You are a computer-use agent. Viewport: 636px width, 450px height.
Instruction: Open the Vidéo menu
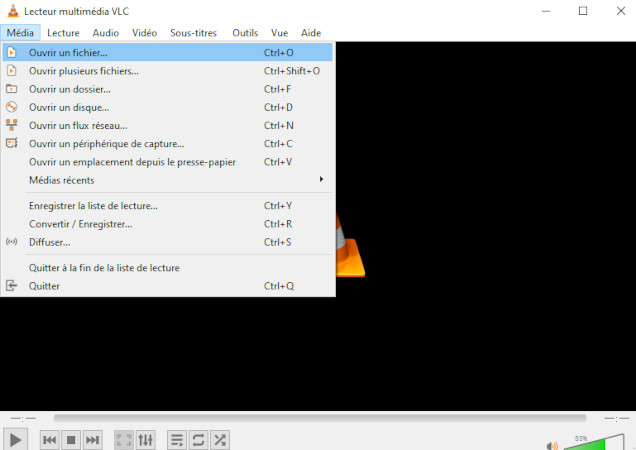[x=144, y=33]
